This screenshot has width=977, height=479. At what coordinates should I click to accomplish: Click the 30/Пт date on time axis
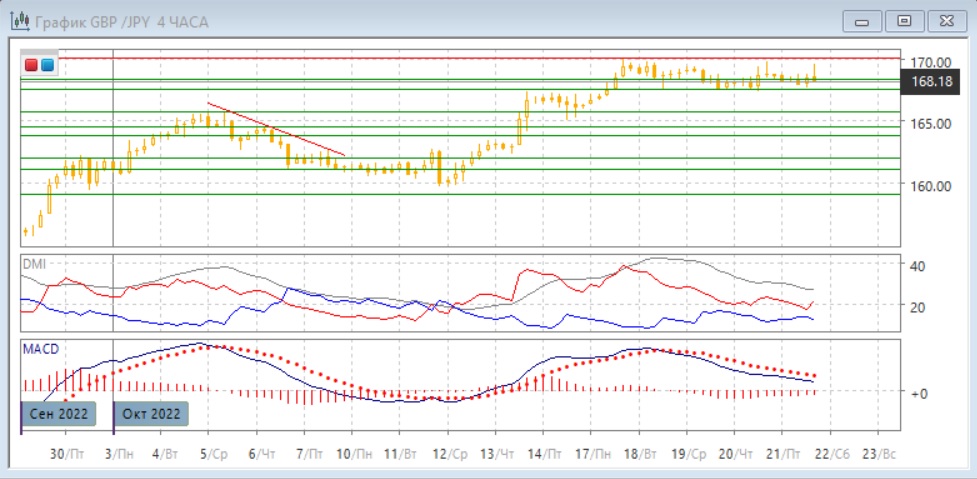click(x=65, y=453)
